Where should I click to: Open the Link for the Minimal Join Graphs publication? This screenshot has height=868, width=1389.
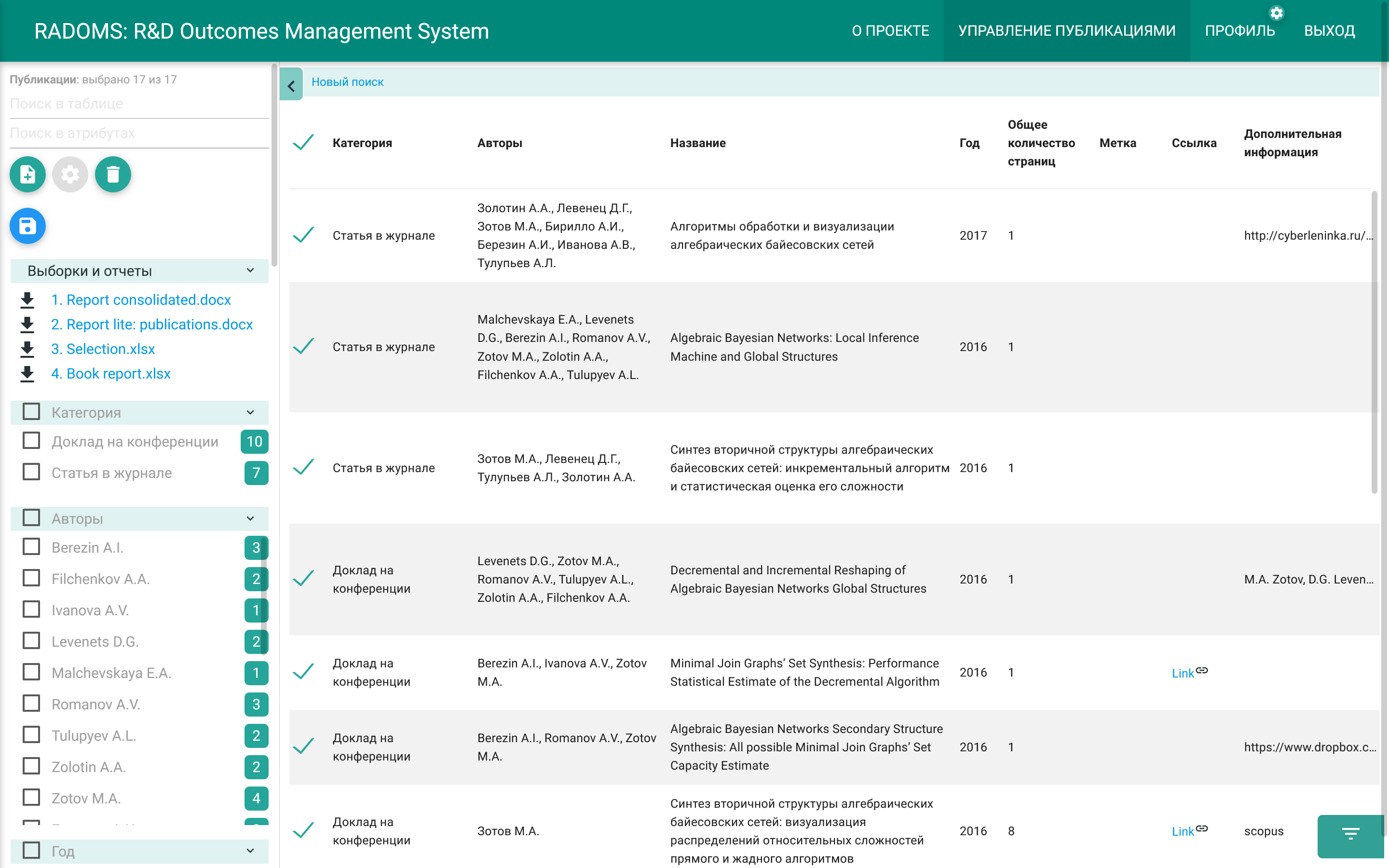[1183, 672]
